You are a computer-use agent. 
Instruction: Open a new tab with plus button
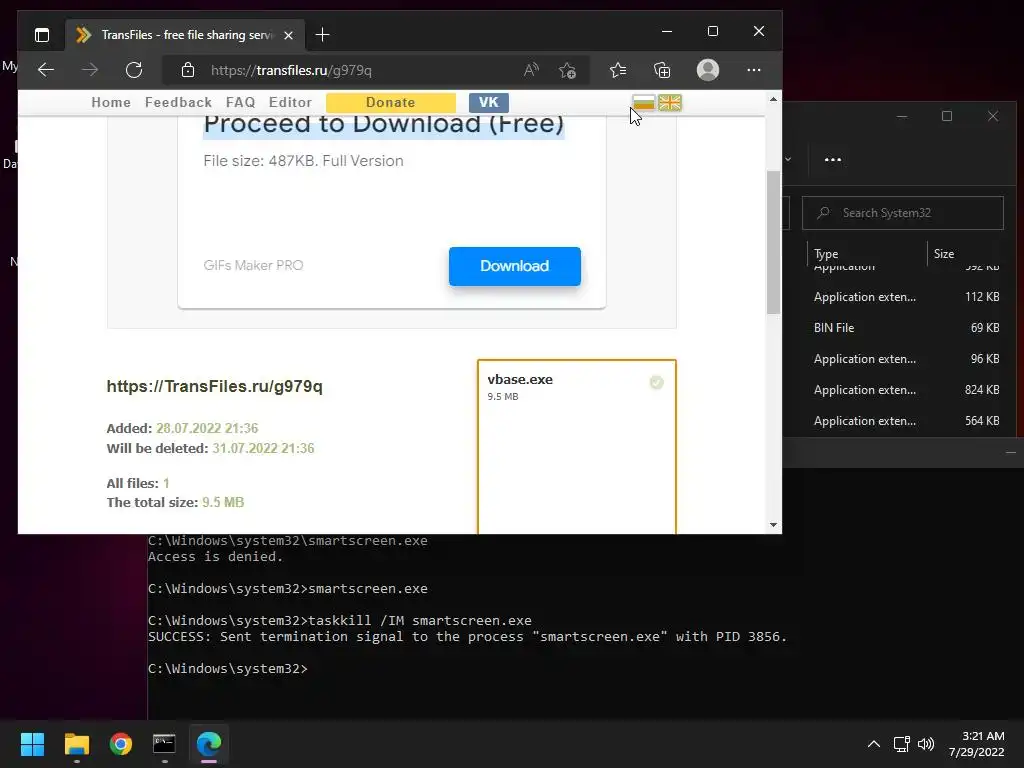tap(322, 35)
